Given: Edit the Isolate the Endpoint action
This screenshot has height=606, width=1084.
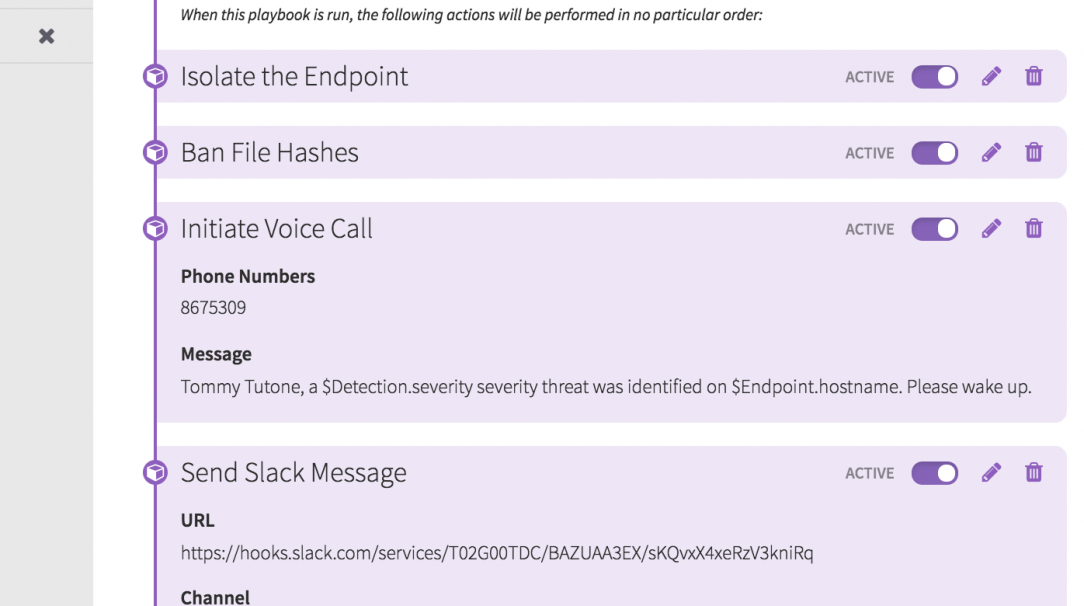Looking at the screenshot, I should (991, 76).
